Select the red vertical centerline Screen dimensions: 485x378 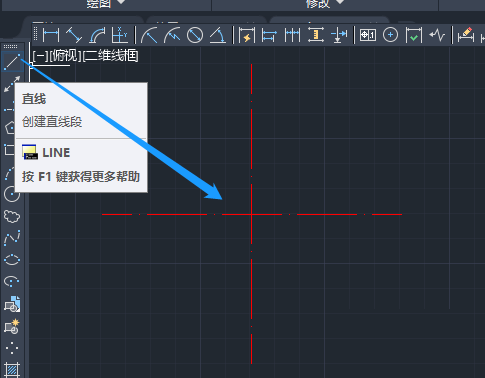[x=251, y=214]
